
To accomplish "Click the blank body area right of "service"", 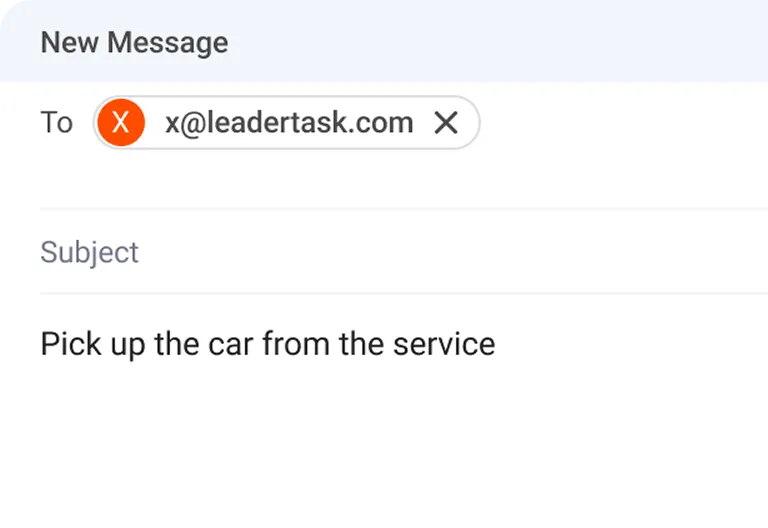I will click(630, 344).
